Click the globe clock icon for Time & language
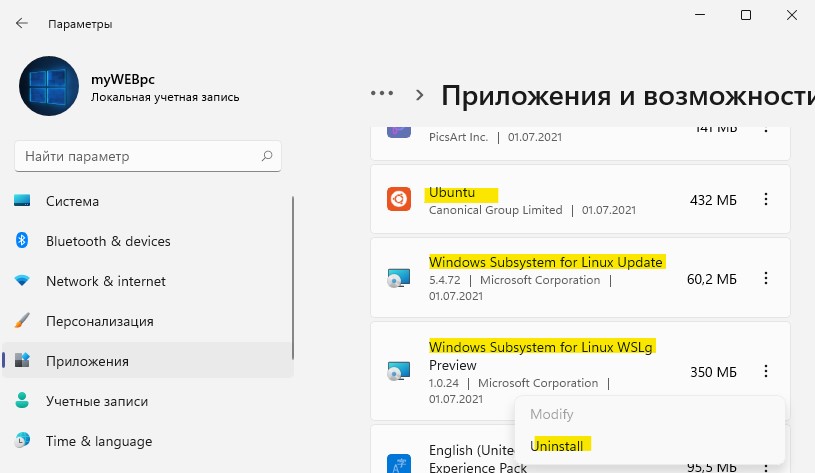815x473 pixels. point(22,440)
